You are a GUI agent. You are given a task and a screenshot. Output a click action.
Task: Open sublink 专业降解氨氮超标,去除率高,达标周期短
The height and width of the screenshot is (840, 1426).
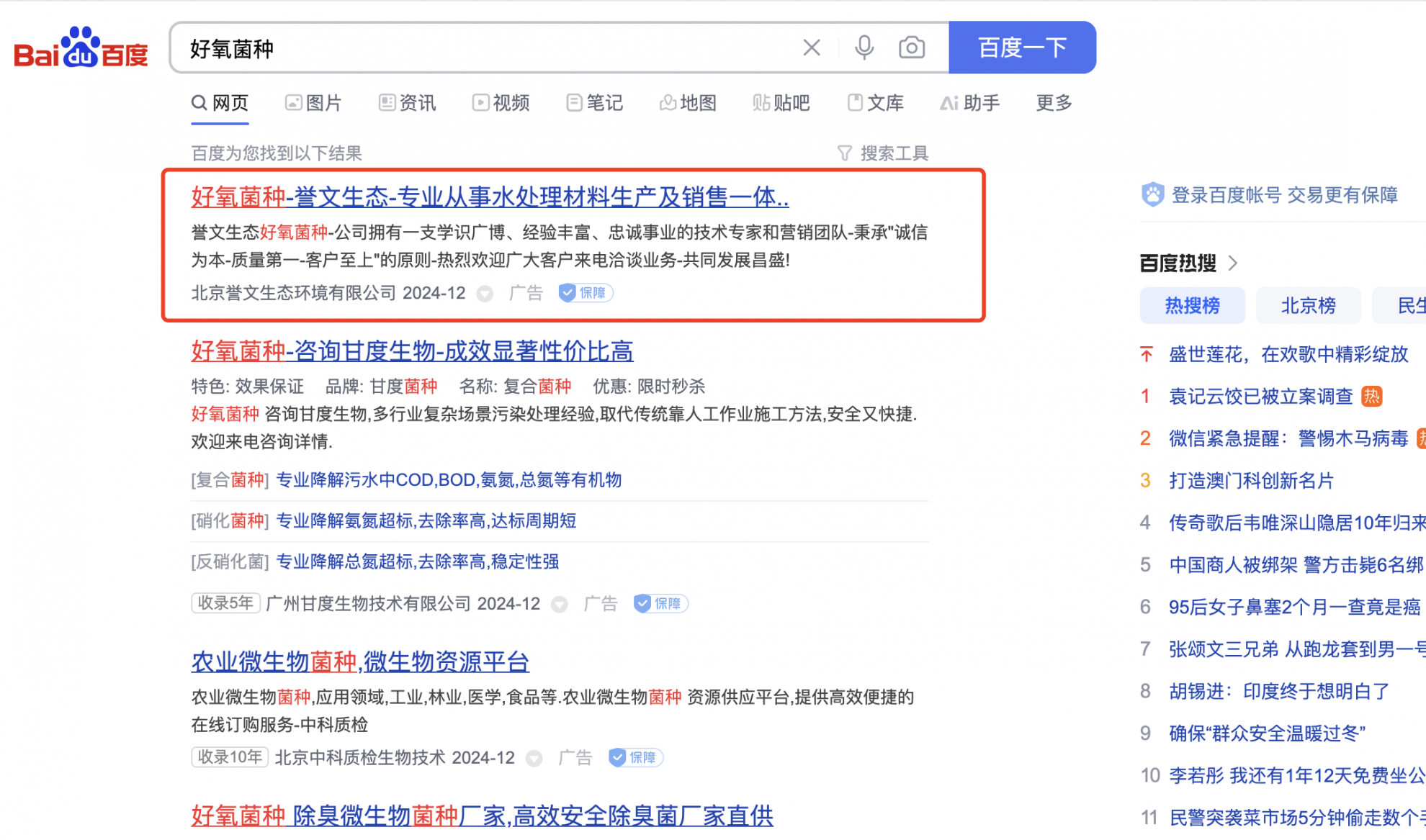(x=426, y=520)
